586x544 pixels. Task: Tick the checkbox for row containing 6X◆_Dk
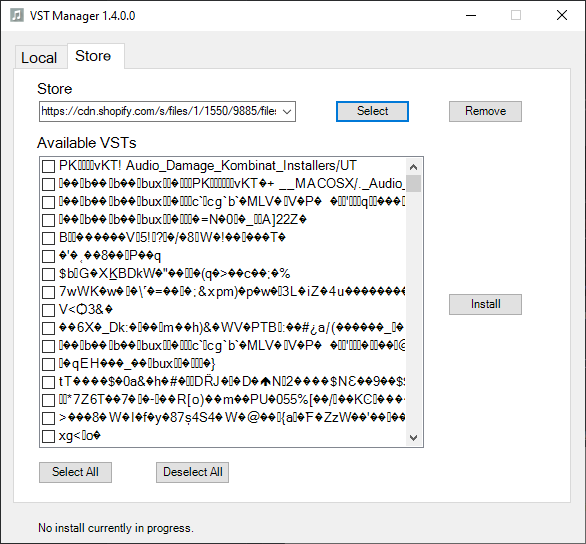48,328
